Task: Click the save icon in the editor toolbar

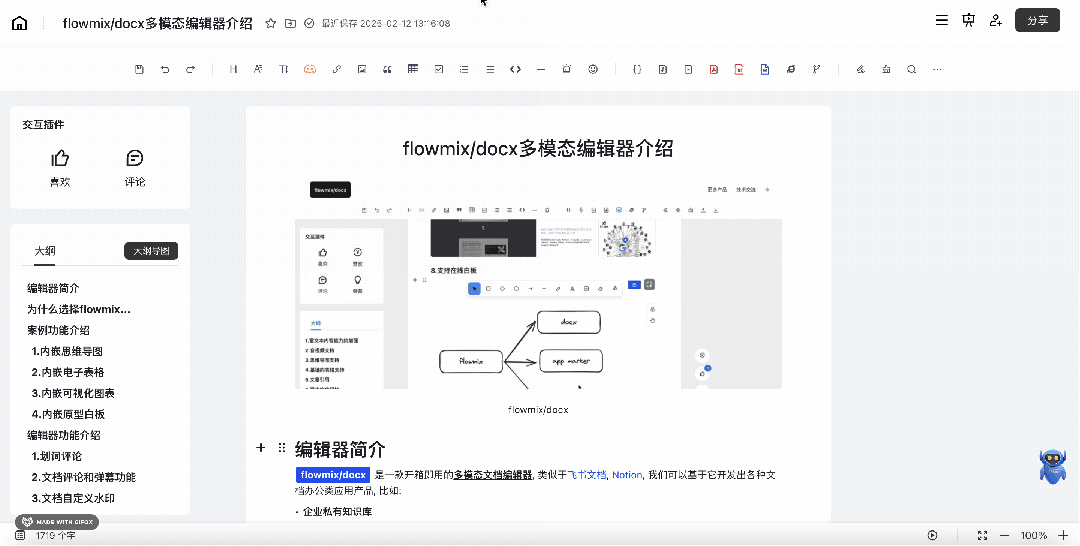Action: 139,70
